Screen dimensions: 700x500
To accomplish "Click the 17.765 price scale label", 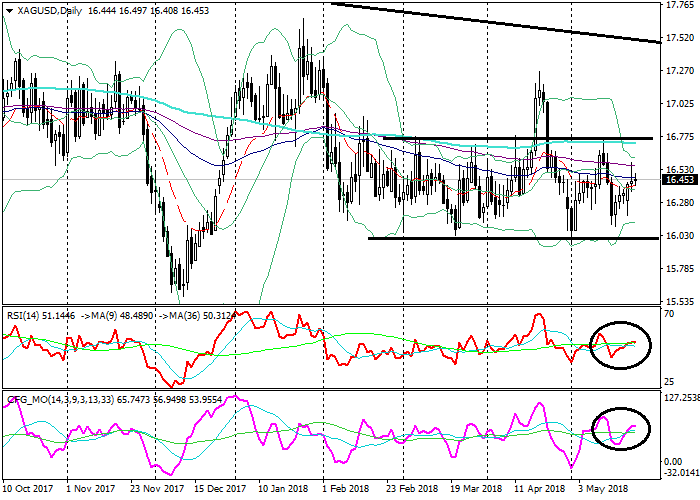I will [x=679, y=6].
